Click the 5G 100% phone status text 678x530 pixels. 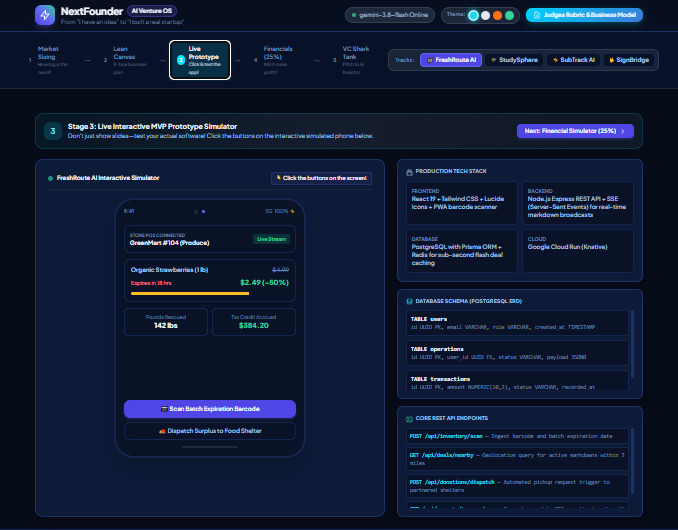click(x=277, y=211)
